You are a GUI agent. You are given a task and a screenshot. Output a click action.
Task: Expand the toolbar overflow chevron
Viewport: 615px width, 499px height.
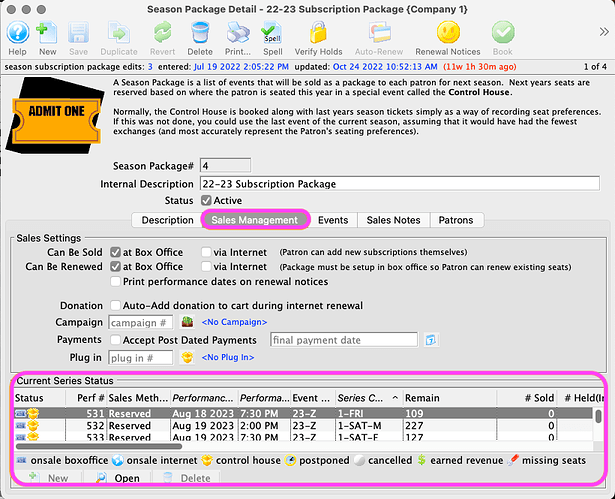pyautogui.click(x=604, y=32)
